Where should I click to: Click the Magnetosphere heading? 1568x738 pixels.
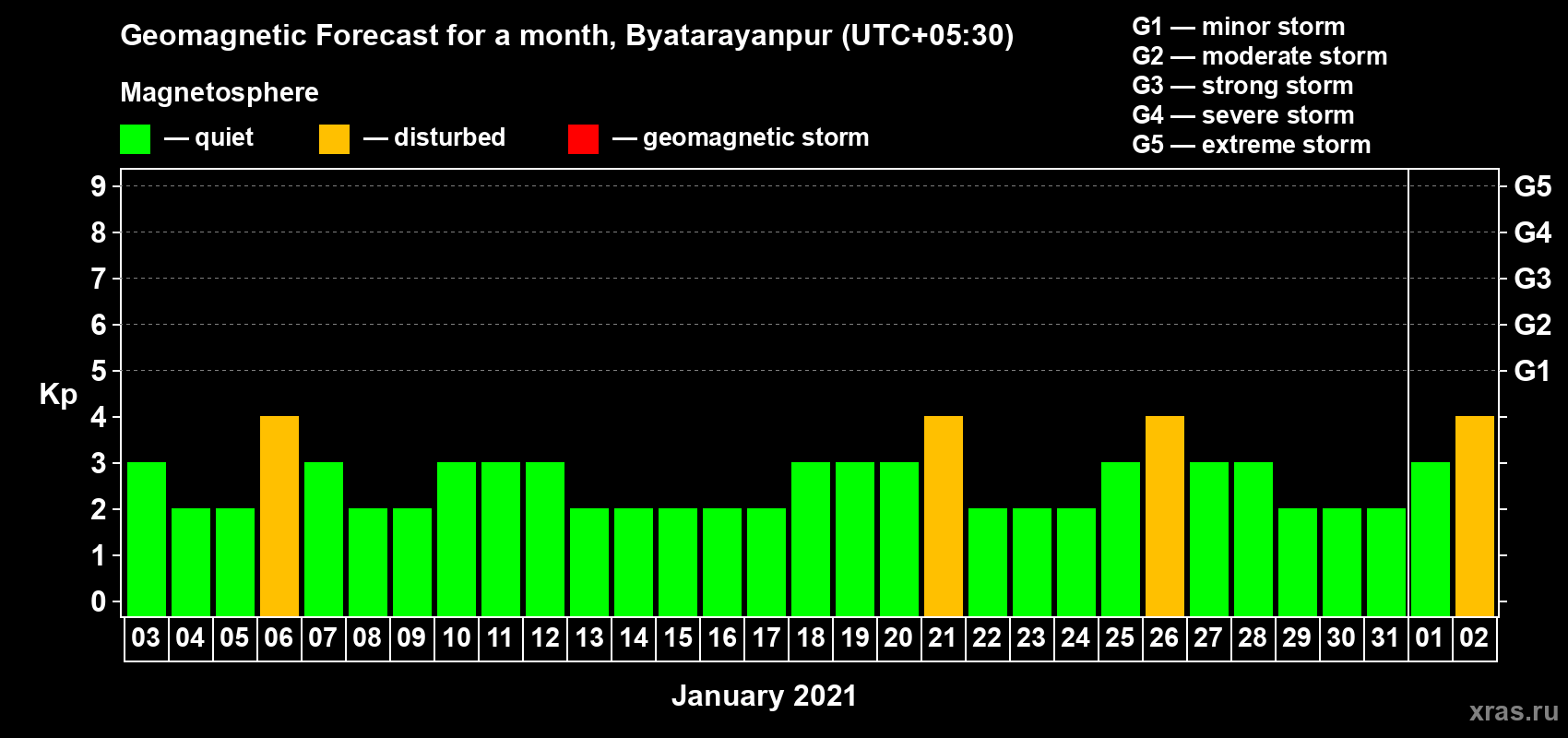coord(220,93)
